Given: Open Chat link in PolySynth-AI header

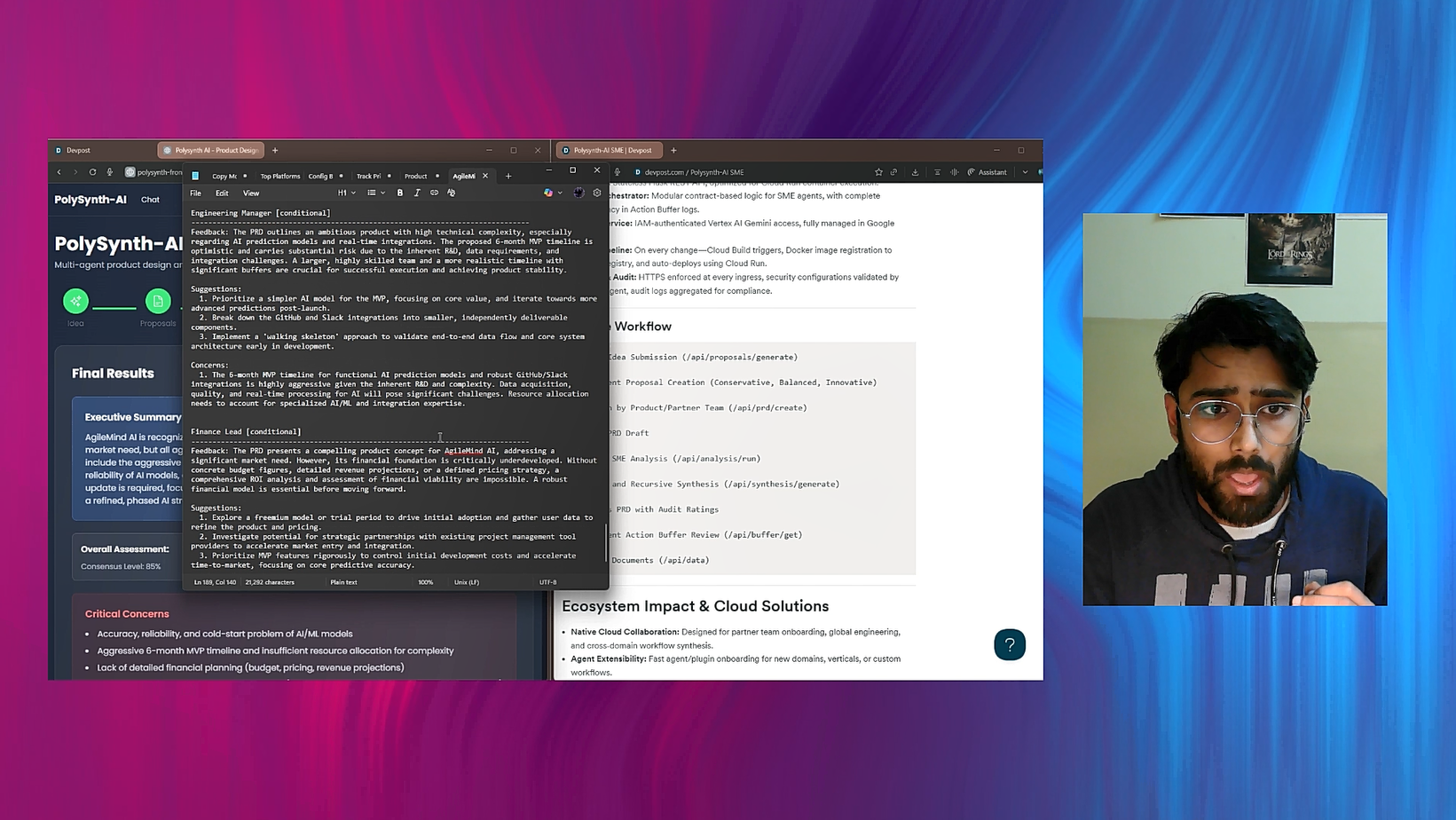Looking at the screenshot, I should (151, 200).
